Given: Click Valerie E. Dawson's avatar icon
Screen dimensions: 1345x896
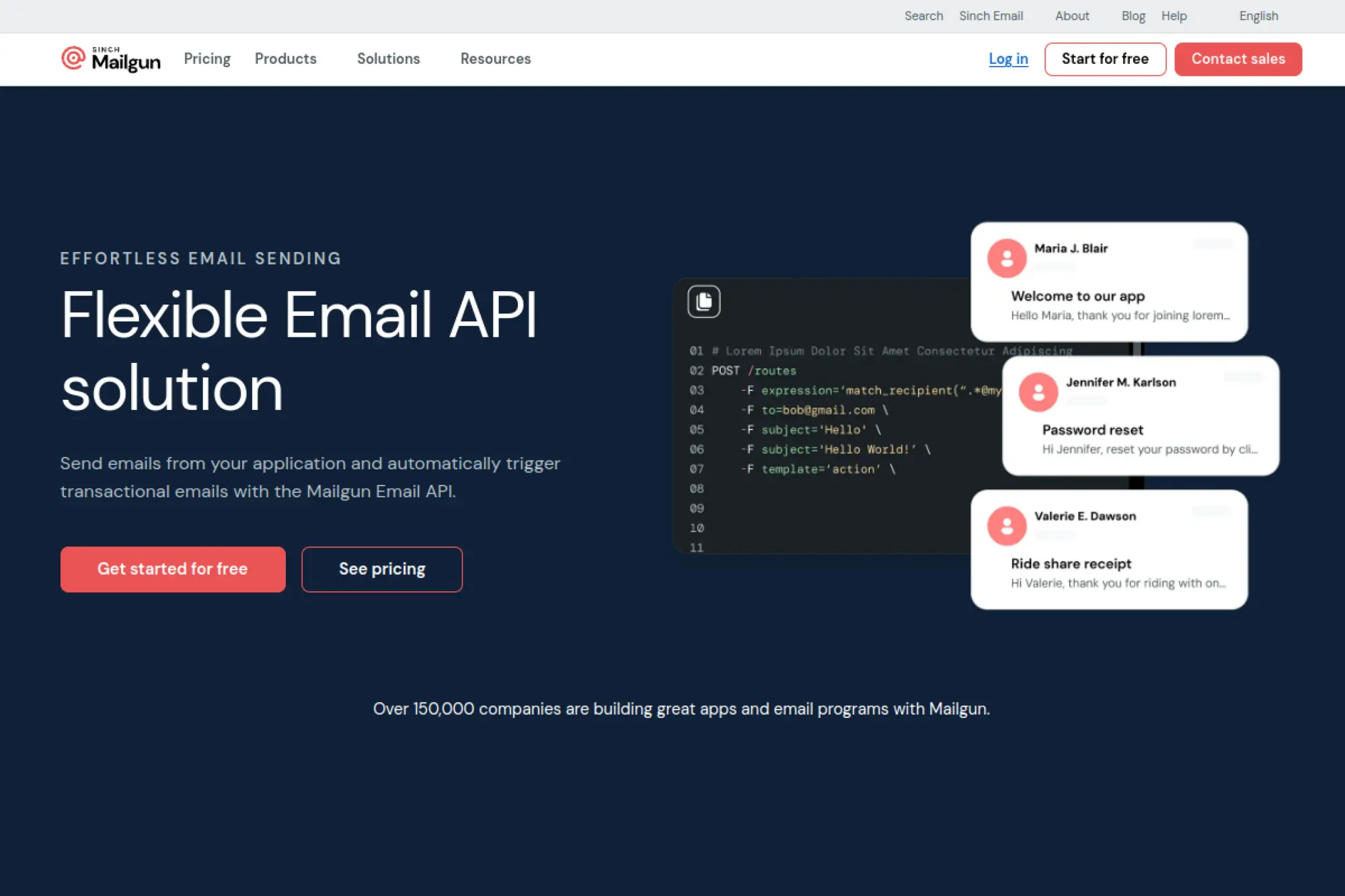Looking at the screenshot, I should coord(1006,526).
